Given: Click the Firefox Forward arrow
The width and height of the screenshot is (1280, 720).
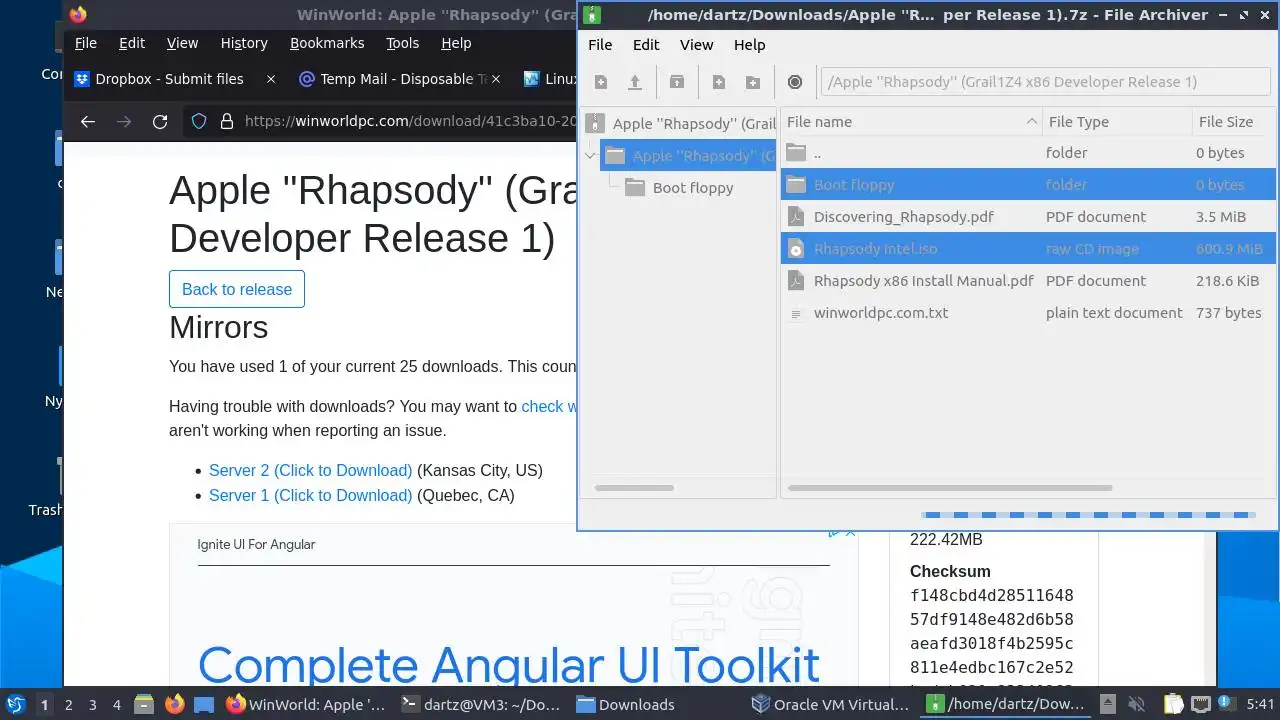Looking at the screenshot, I should 124,121.
